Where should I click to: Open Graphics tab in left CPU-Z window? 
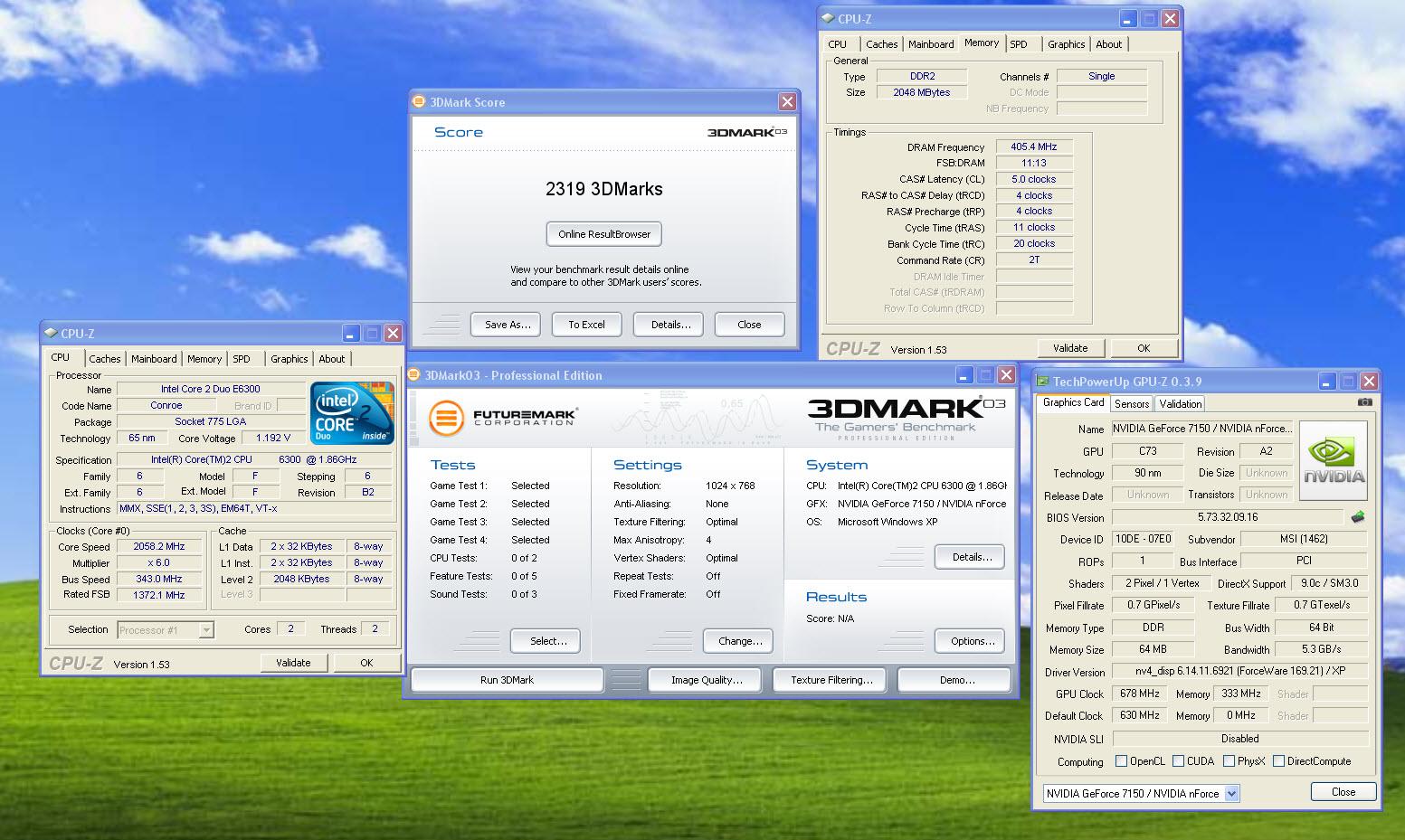click(x=289, y=359)
